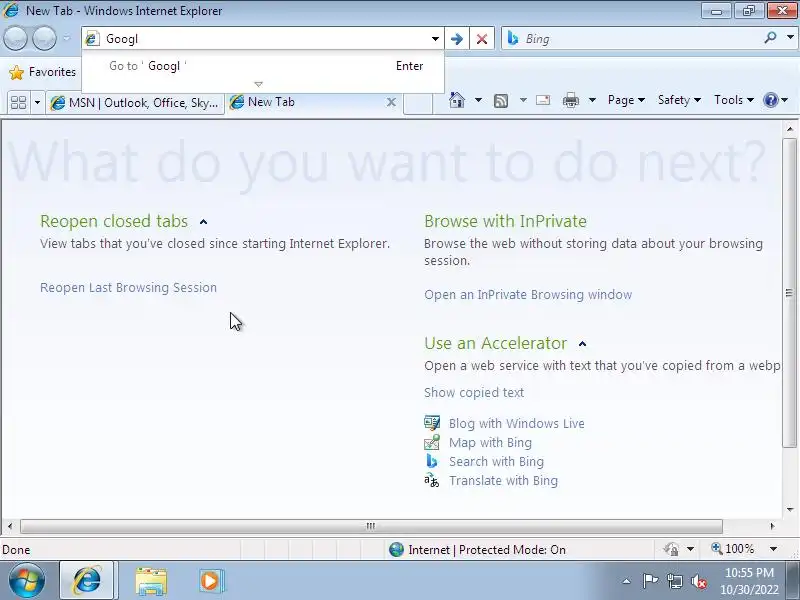Expand autocomplete suggestions chevron
This screenshot has height=600, width=800.
pyautogui.click(x=258, y=84)
